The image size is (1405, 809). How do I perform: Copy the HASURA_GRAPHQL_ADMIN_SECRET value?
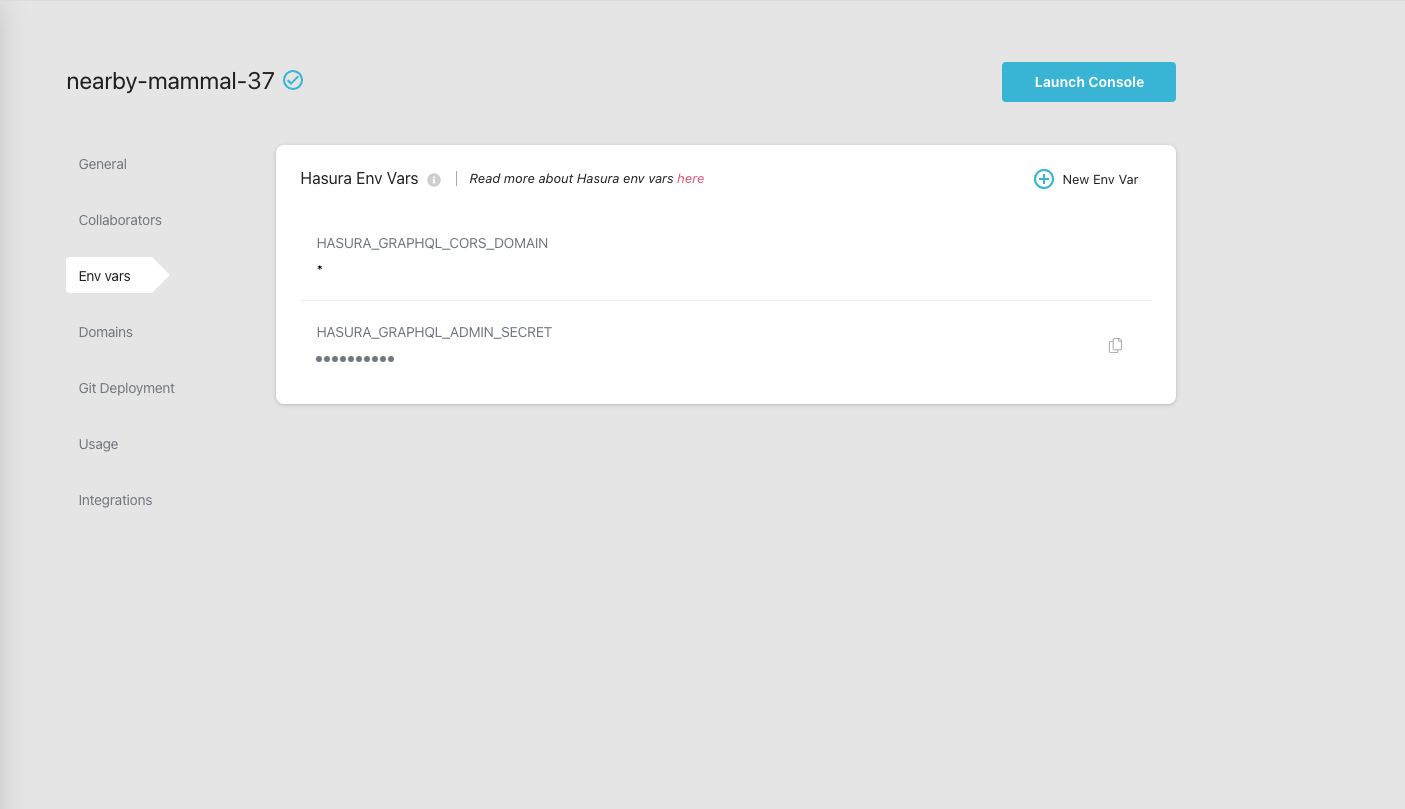(1115, 345)
